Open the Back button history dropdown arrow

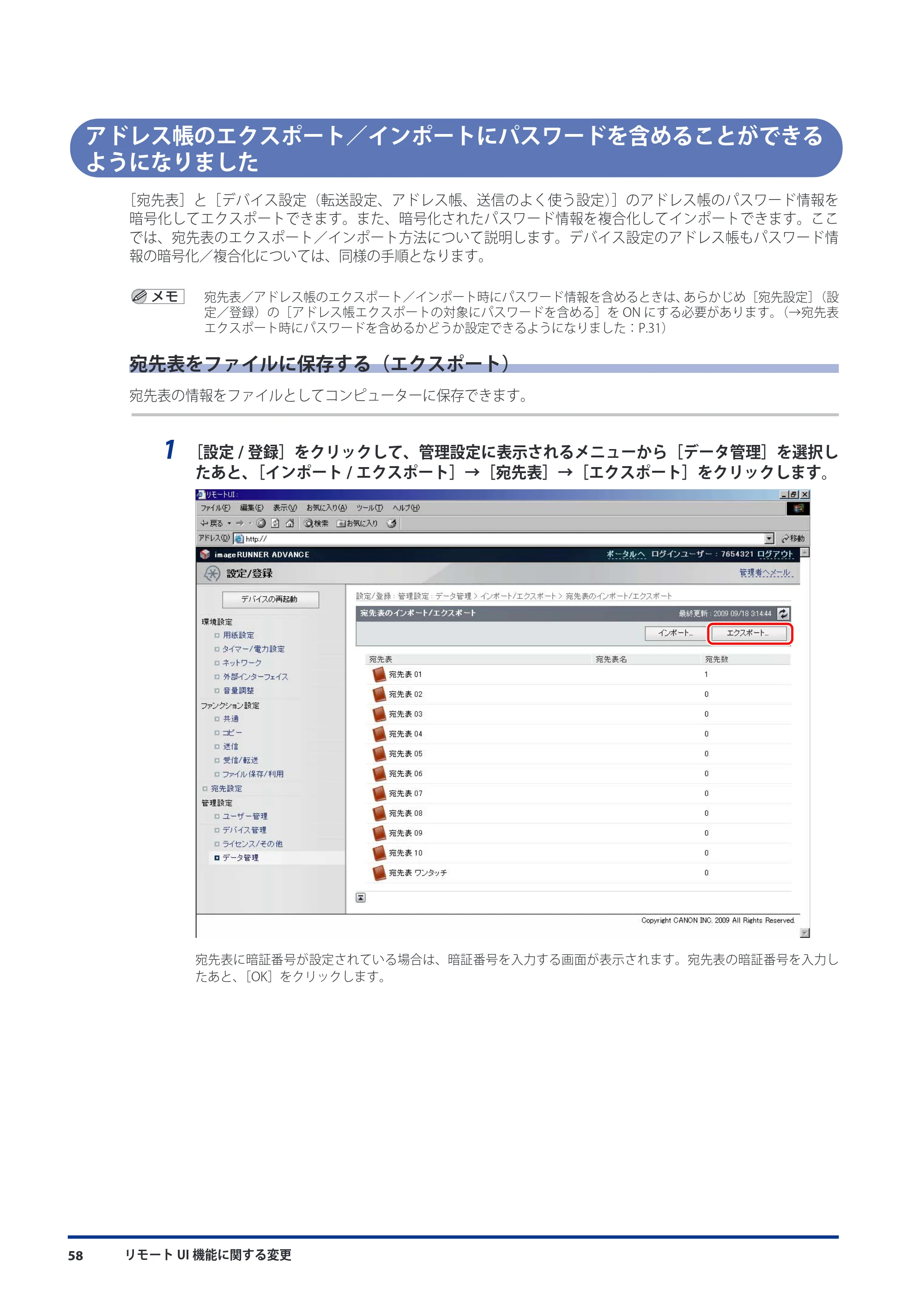(229, 523)
